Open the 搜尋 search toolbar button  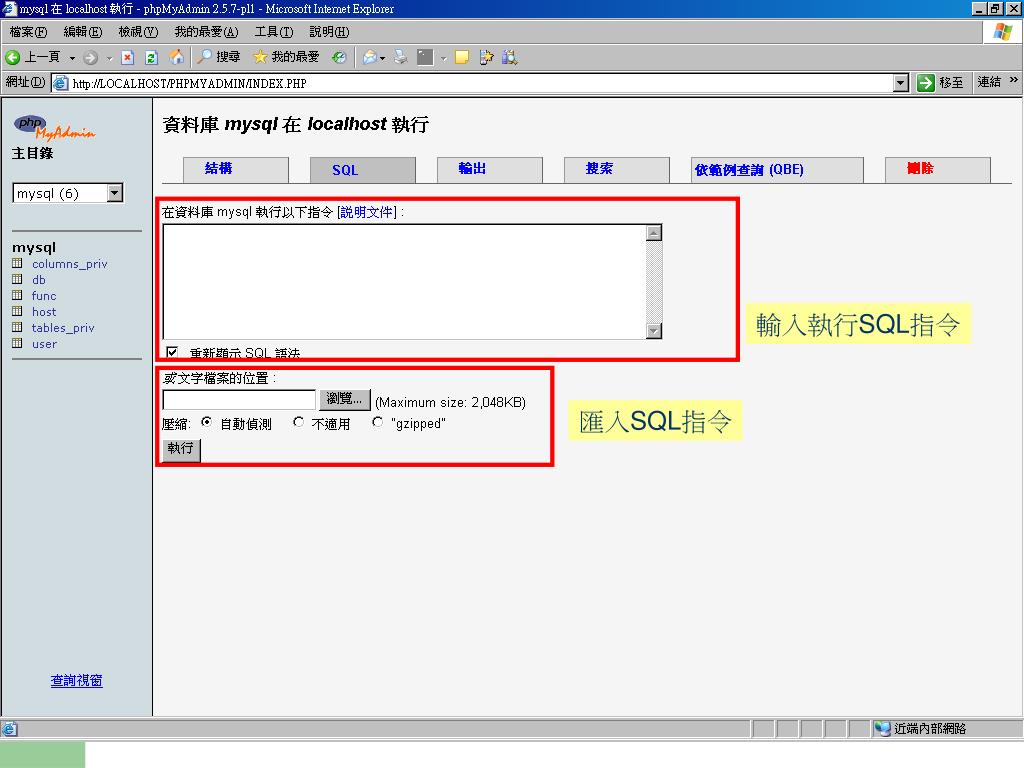click(219, 57)
